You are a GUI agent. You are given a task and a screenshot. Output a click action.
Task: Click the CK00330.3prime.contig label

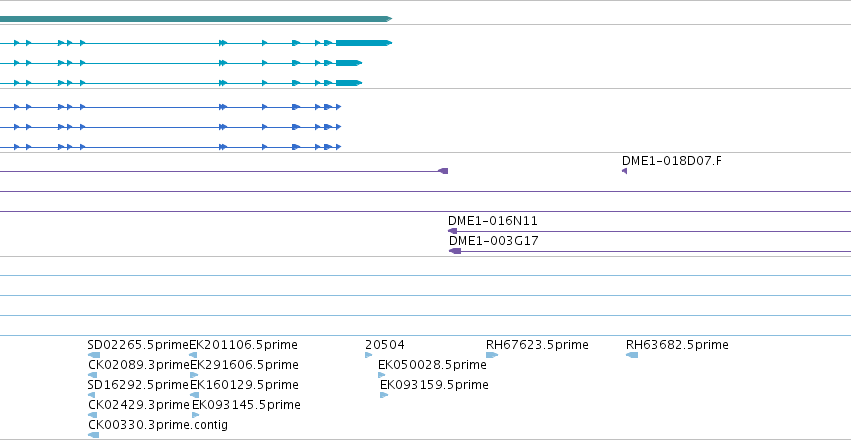[158, 425]
